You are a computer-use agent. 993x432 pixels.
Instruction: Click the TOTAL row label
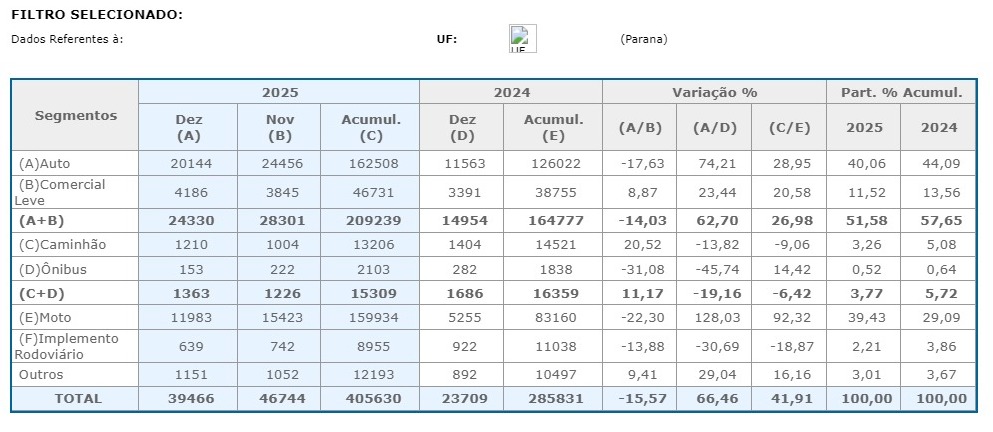tap(77, 398)
